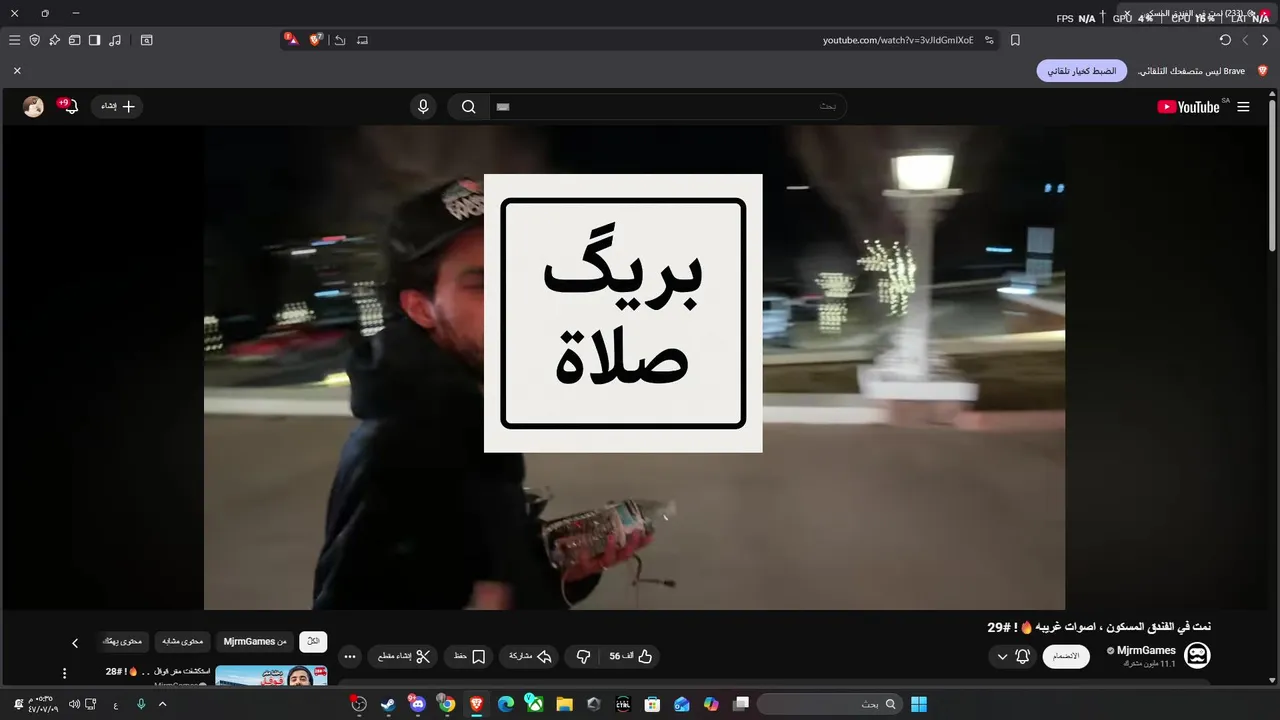Open Steam from taskbar

388,704
